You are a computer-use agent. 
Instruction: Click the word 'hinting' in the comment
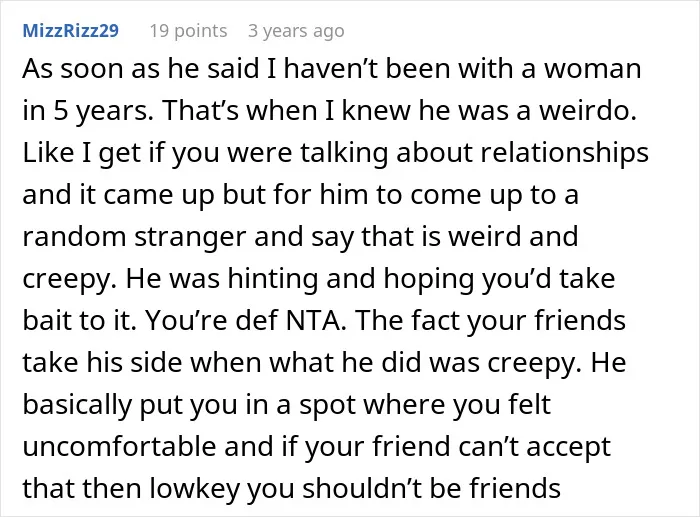click(x=273, y=279)
